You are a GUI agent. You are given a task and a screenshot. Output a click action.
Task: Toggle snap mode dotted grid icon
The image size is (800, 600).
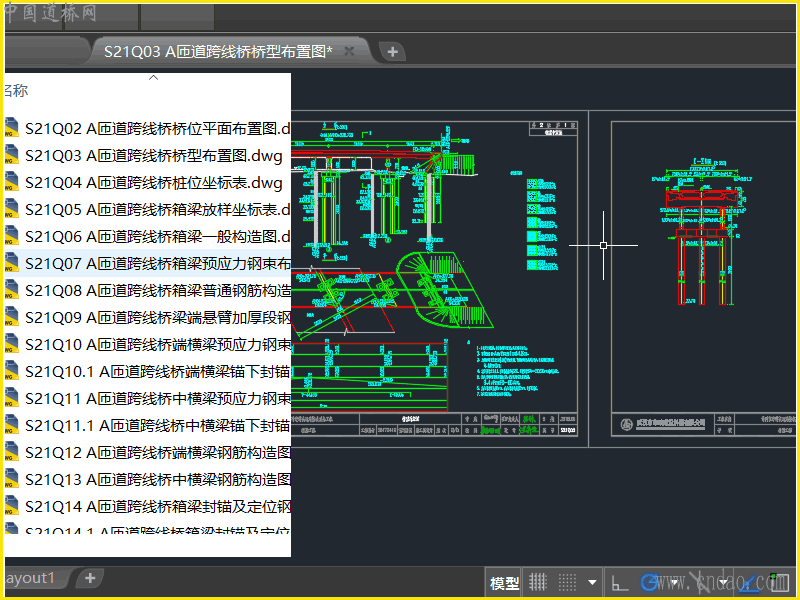click(567, 582)
